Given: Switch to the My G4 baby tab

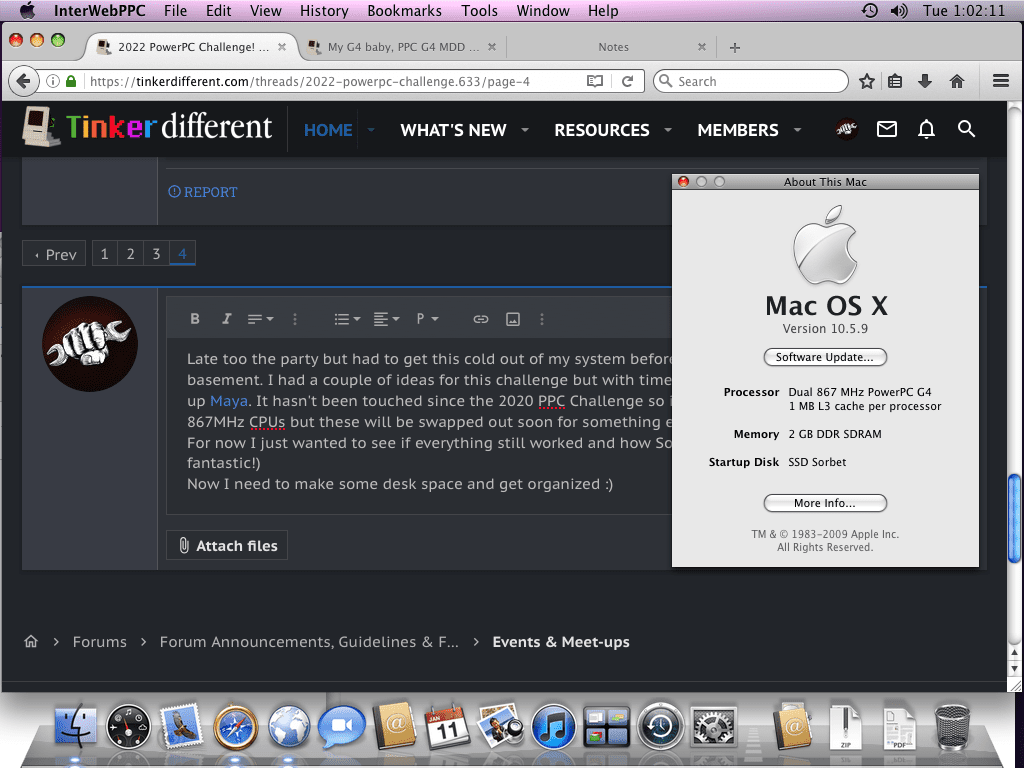Looking at the screenshot, I should click(402, 47).
